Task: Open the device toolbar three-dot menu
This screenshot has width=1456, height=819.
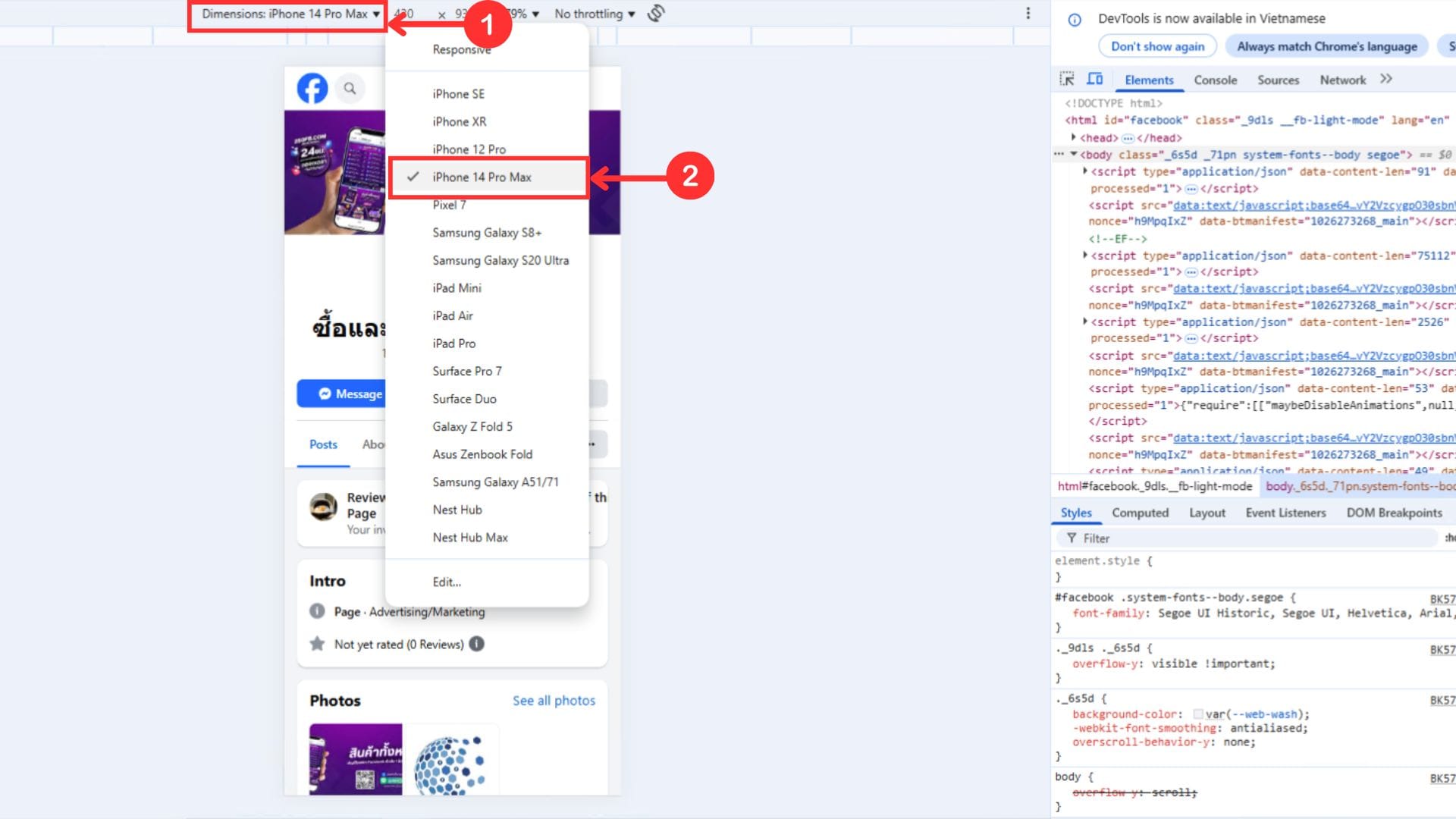Action: point(1028,13)
